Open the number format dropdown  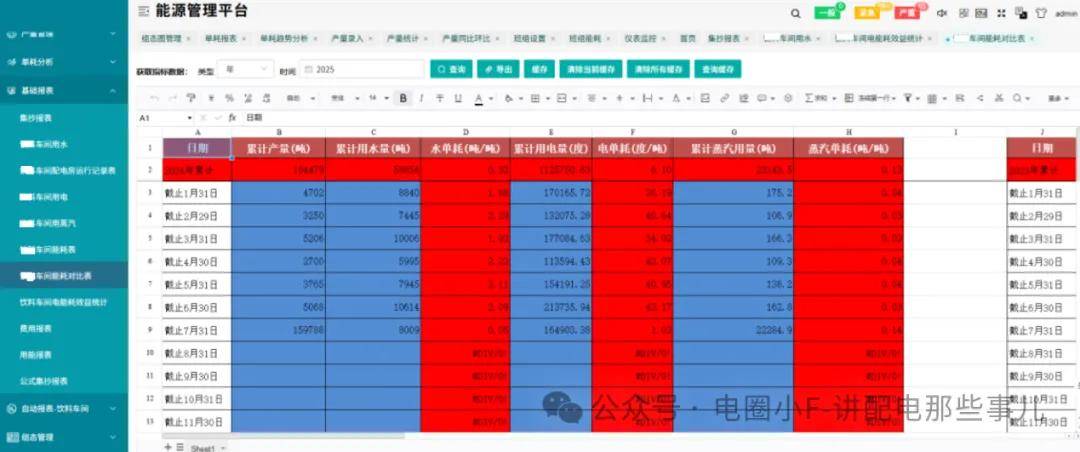click(301, 99)
